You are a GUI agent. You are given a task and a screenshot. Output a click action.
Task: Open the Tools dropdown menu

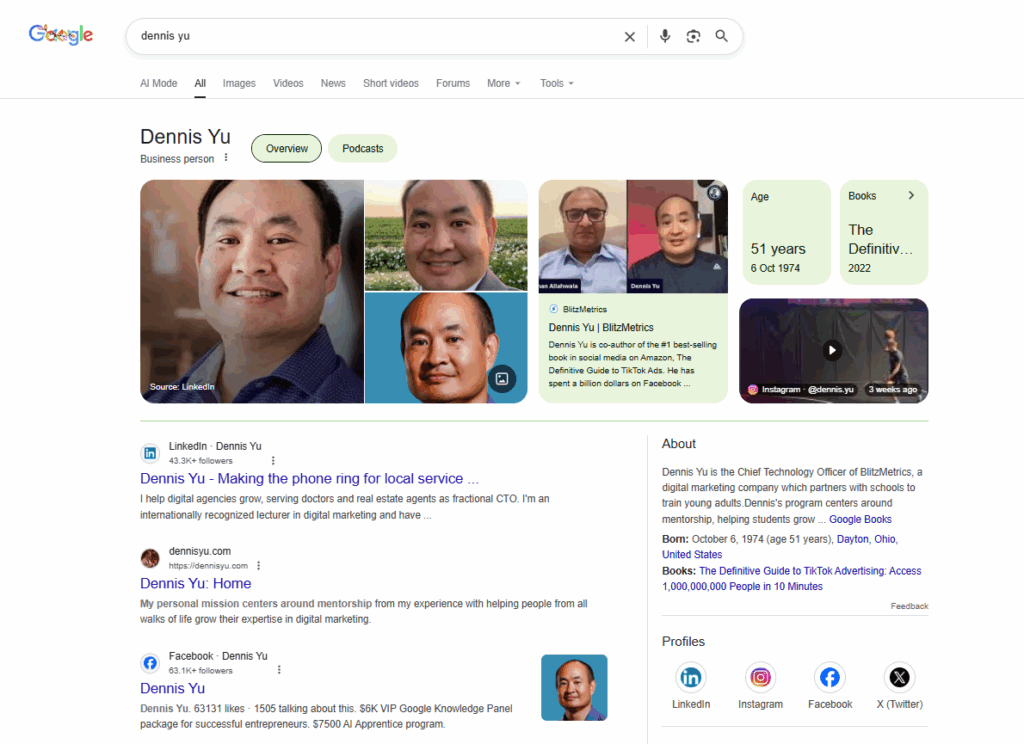556,83
